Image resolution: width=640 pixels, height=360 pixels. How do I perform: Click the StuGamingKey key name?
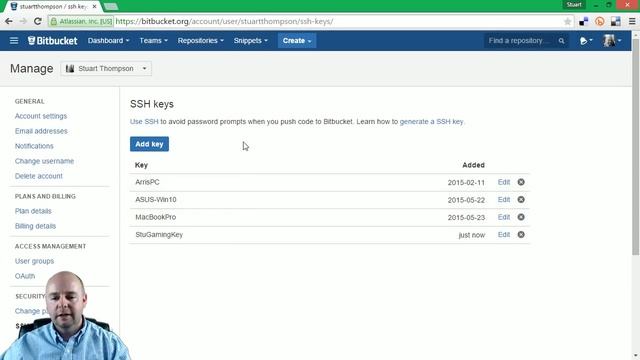[x=159, y=235]
